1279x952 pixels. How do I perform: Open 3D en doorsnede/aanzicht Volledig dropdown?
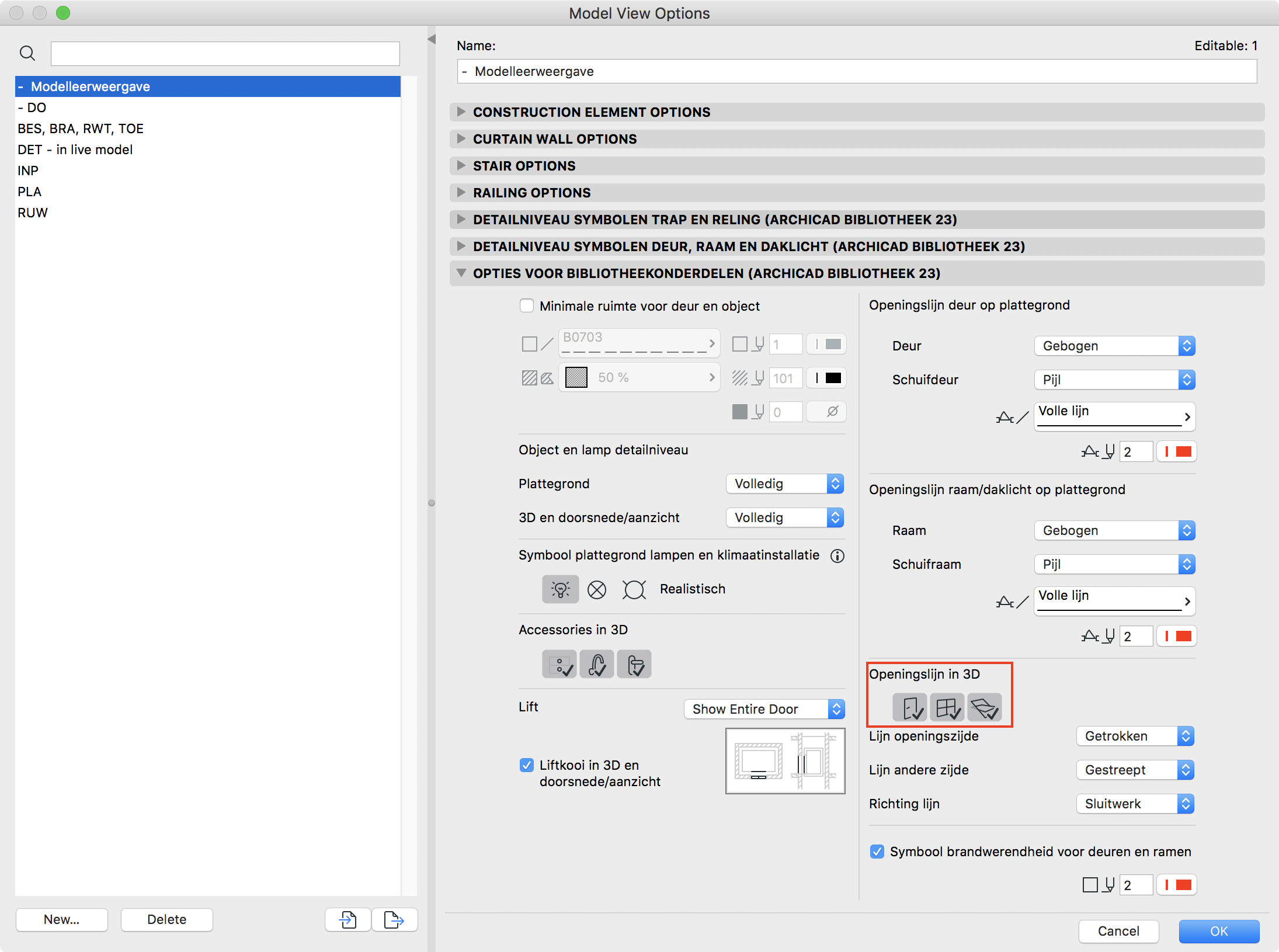click(785, 517)
